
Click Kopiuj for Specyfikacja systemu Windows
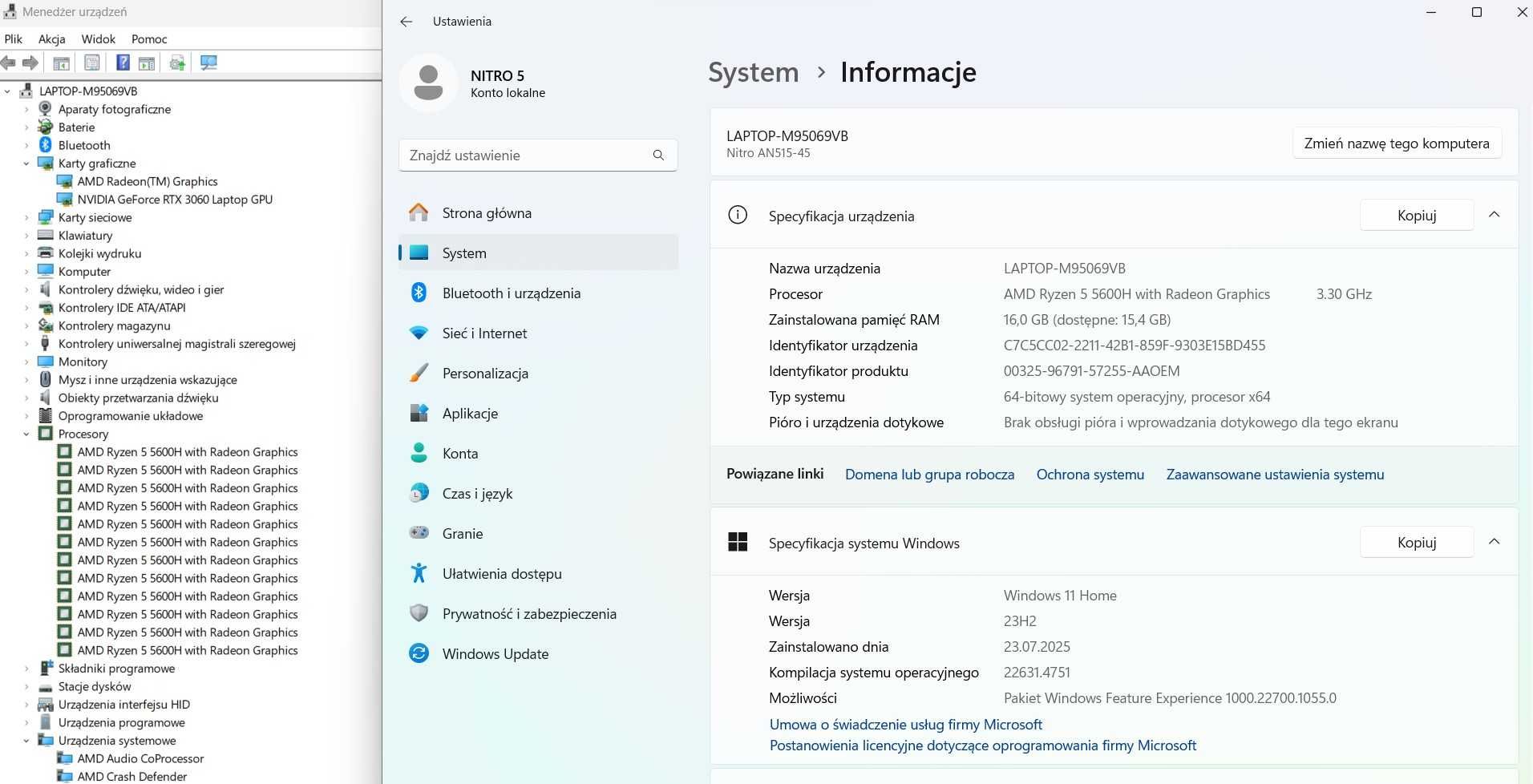[x=1417, y=542]
